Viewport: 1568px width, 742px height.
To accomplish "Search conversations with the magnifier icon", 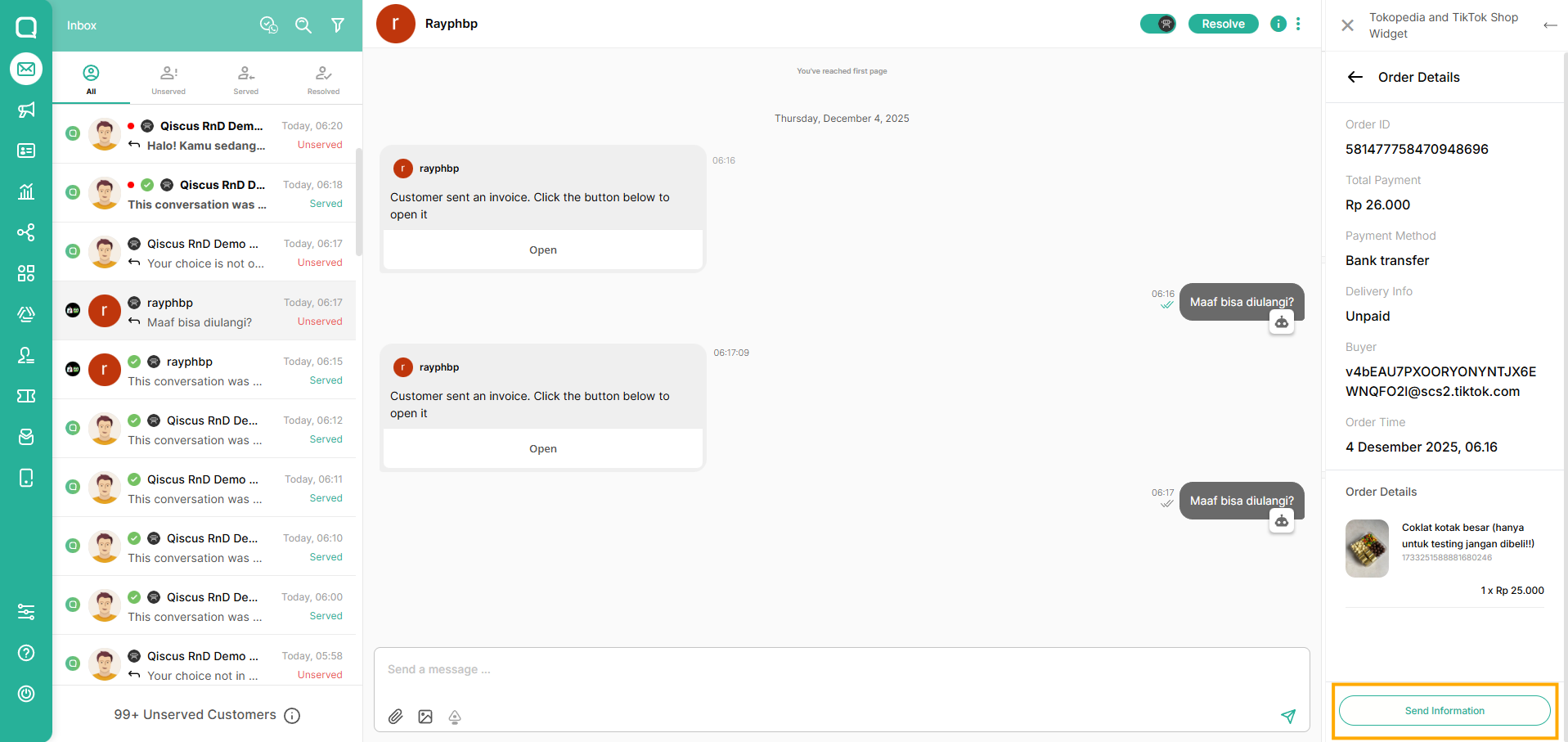I will [303, 25].
